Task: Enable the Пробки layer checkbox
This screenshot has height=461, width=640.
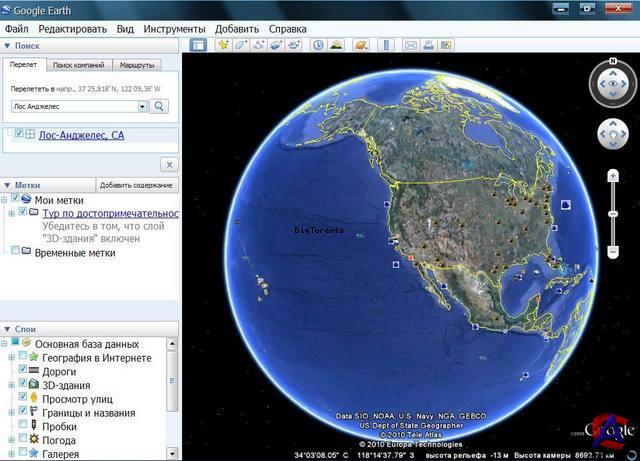Action: (x=23, y=426)
